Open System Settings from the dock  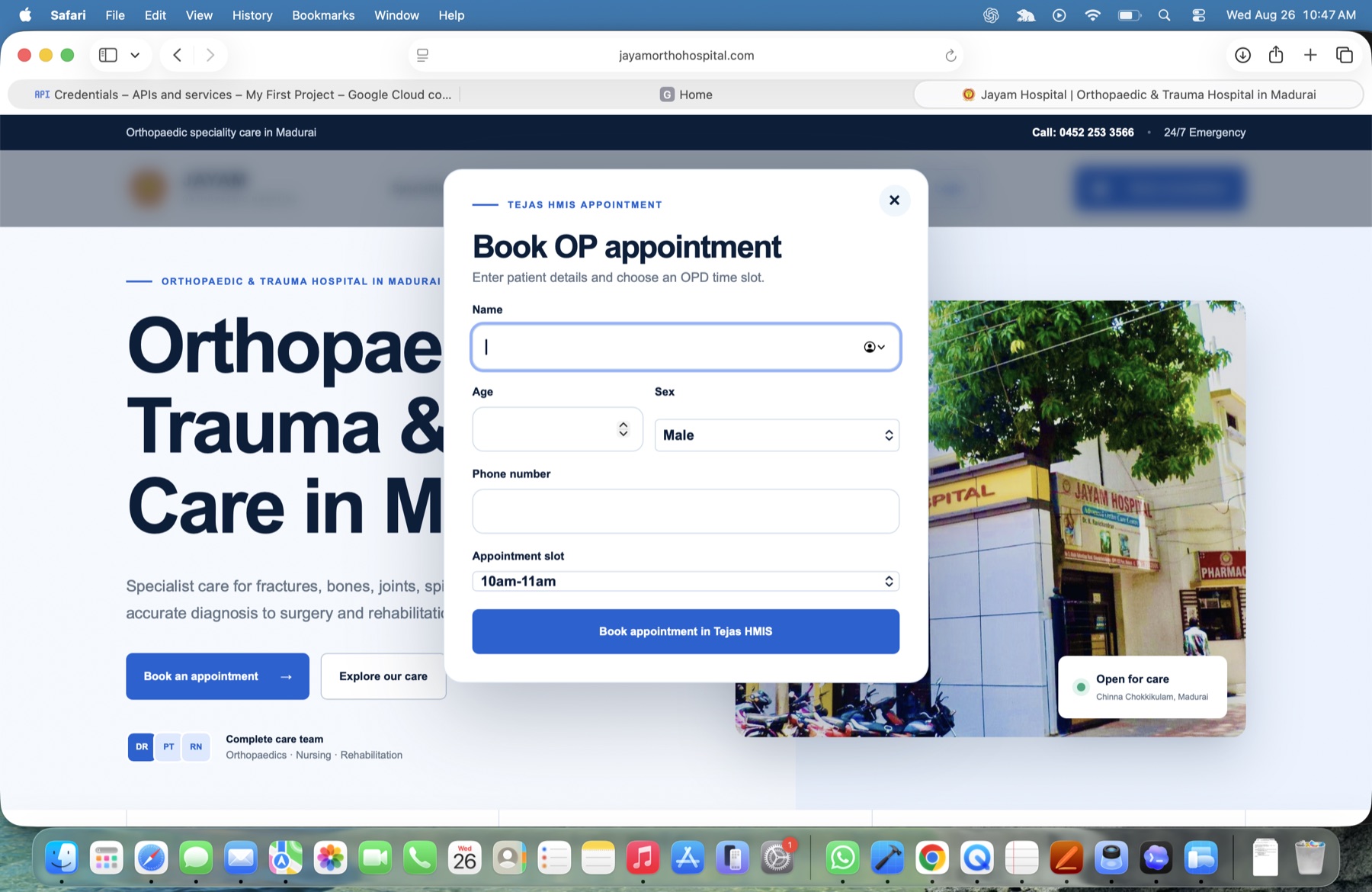click(777, 858)
